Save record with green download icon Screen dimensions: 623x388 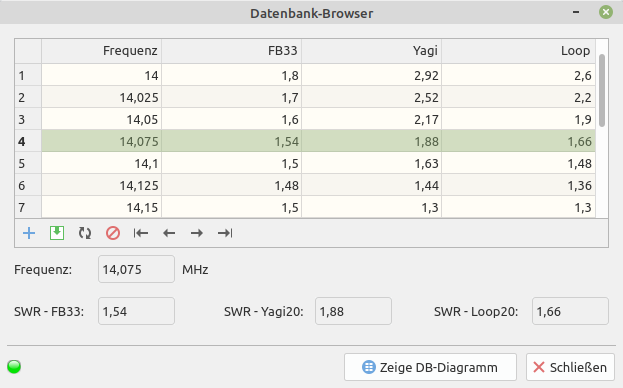point(57,233)
